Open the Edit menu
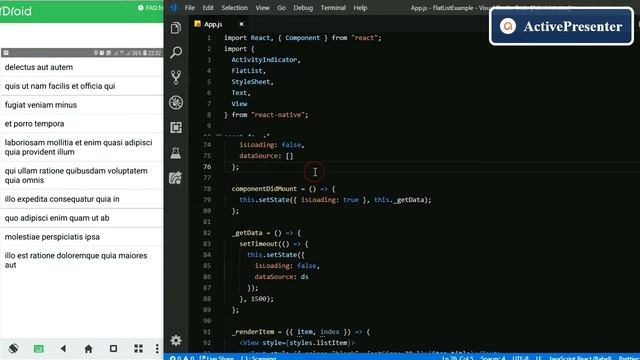The width and height of the screenshot is (640, 360). tap(208, 8)
